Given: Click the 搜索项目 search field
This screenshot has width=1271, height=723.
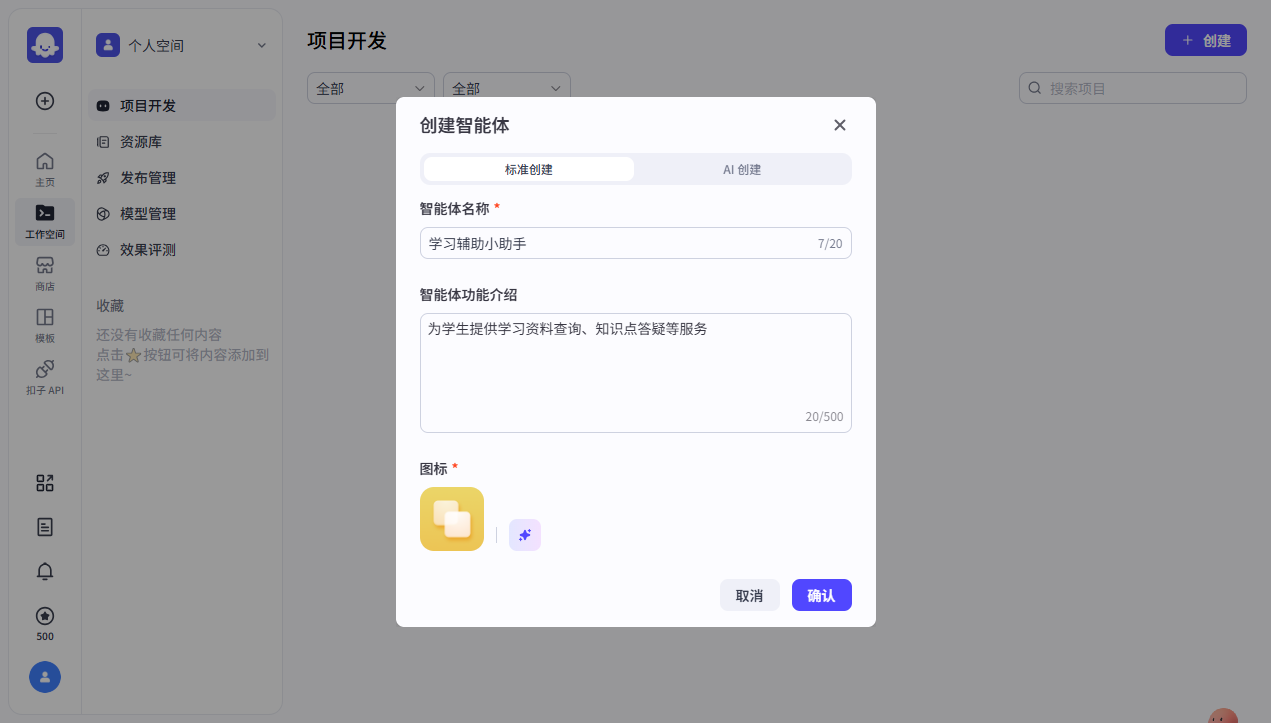Looking at the screenshot, I should [x=1132, y=88].
